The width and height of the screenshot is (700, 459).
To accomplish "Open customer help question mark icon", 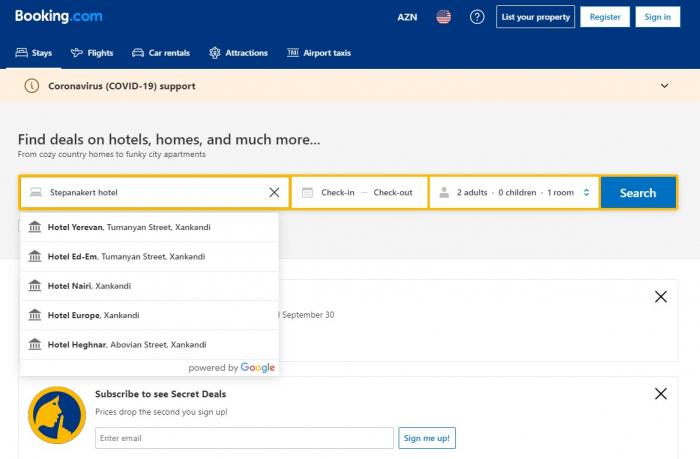I will point(477,17).
